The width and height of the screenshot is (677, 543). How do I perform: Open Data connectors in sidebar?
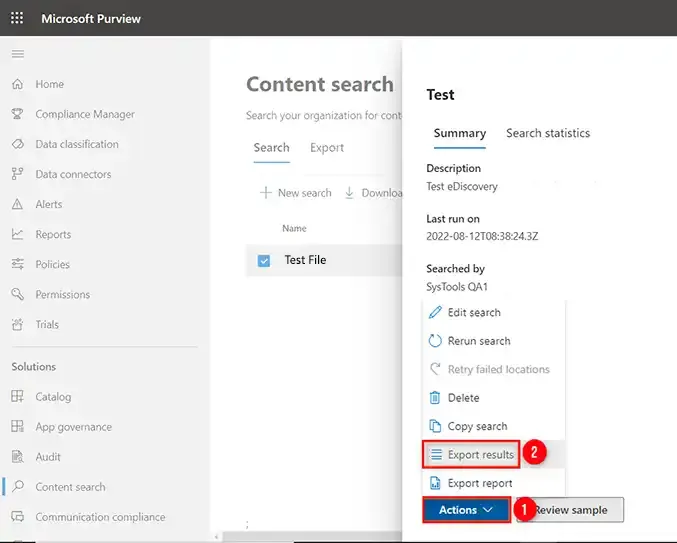(x=73, y=174)
